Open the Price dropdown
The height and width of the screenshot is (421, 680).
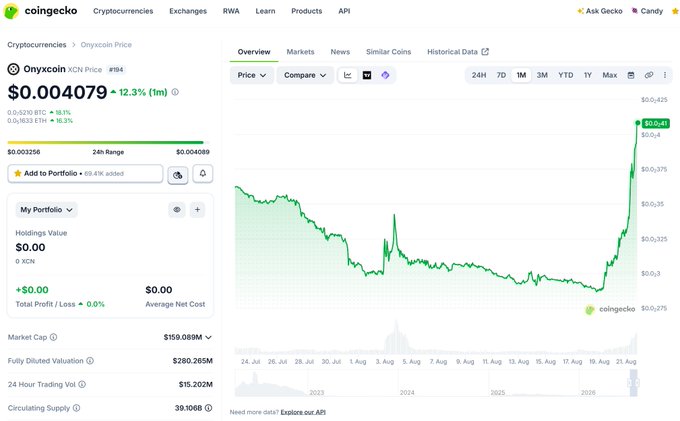(x=252, y=75)
